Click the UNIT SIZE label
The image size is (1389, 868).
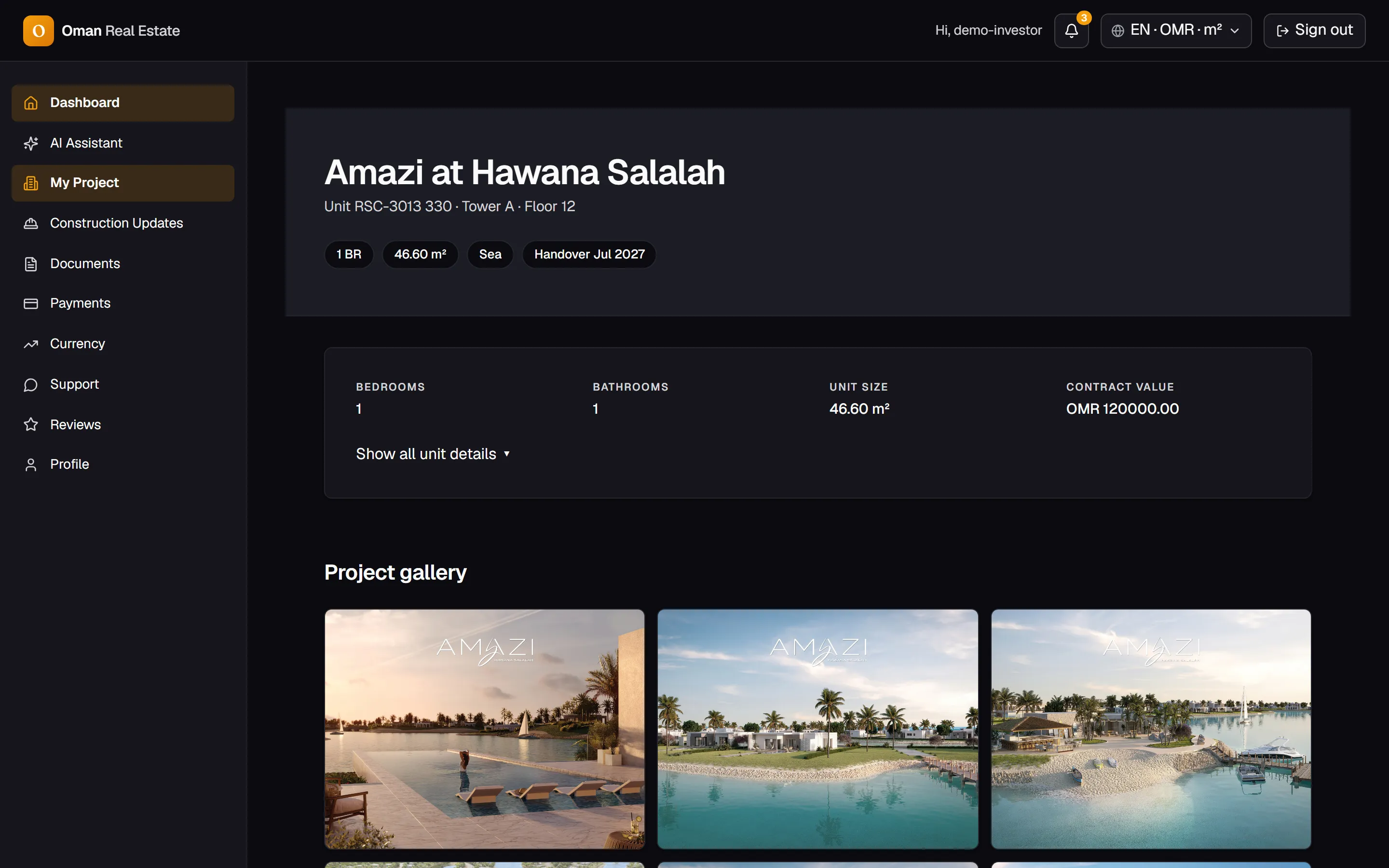click(858, 387)
